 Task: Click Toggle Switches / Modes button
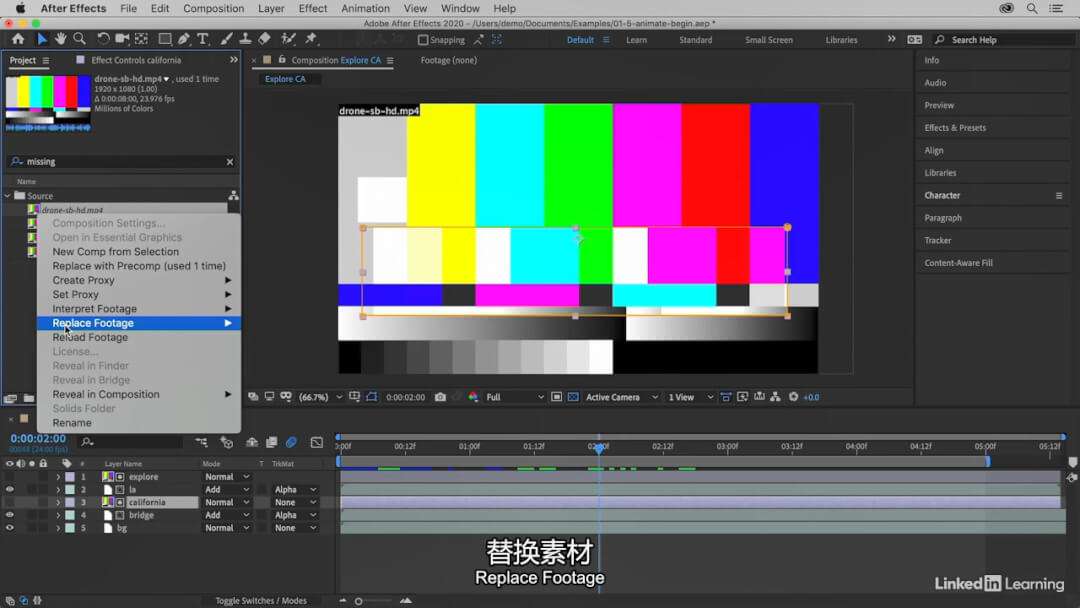coord(261,601)
